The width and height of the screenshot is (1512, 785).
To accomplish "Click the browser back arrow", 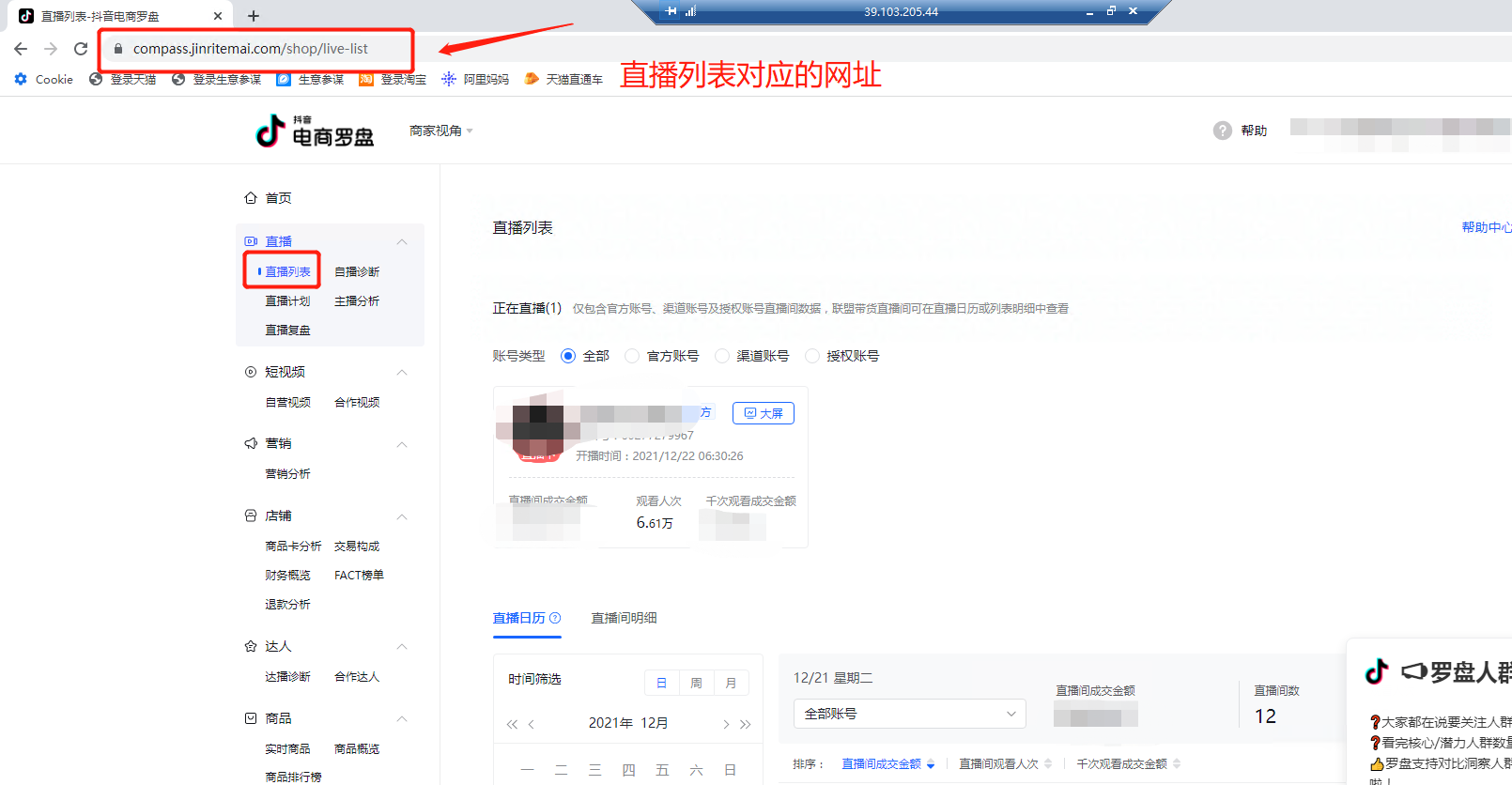I will (21, 49).
